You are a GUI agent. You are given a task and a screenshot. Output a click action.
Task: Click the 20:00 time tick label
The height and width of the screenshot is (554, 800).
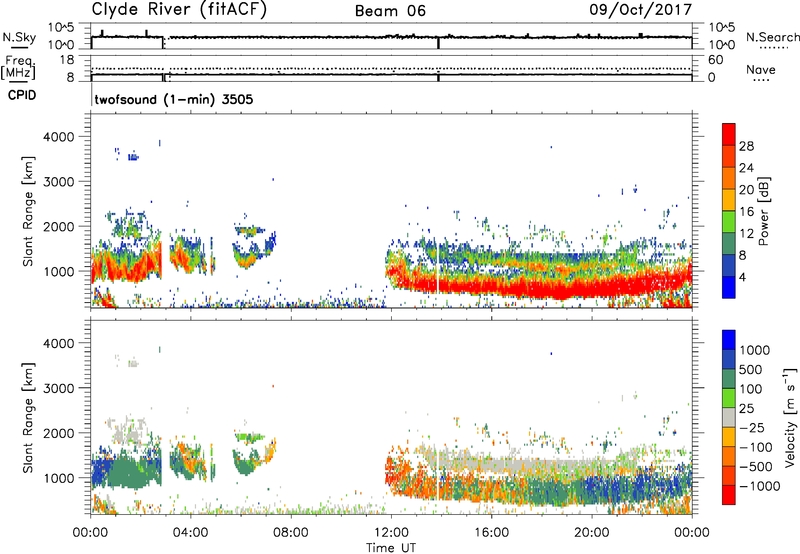pos(592,533)
